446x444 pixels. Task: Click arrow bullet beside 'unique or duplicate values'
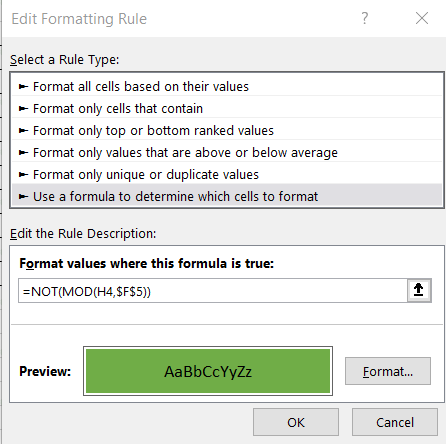pos(23,175)
